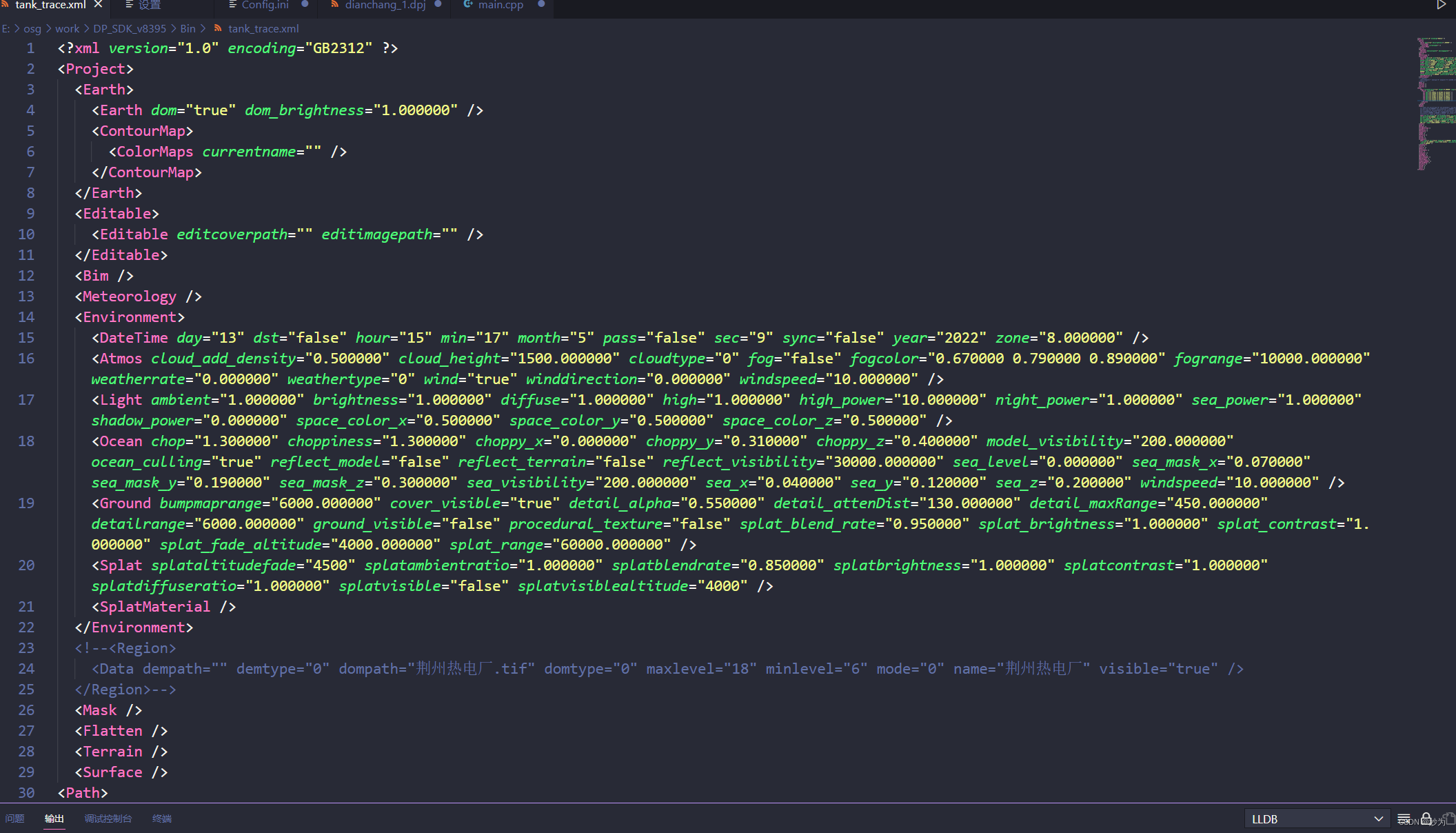
Task: Click line number 1 in gutter
Action: (30, 48)
